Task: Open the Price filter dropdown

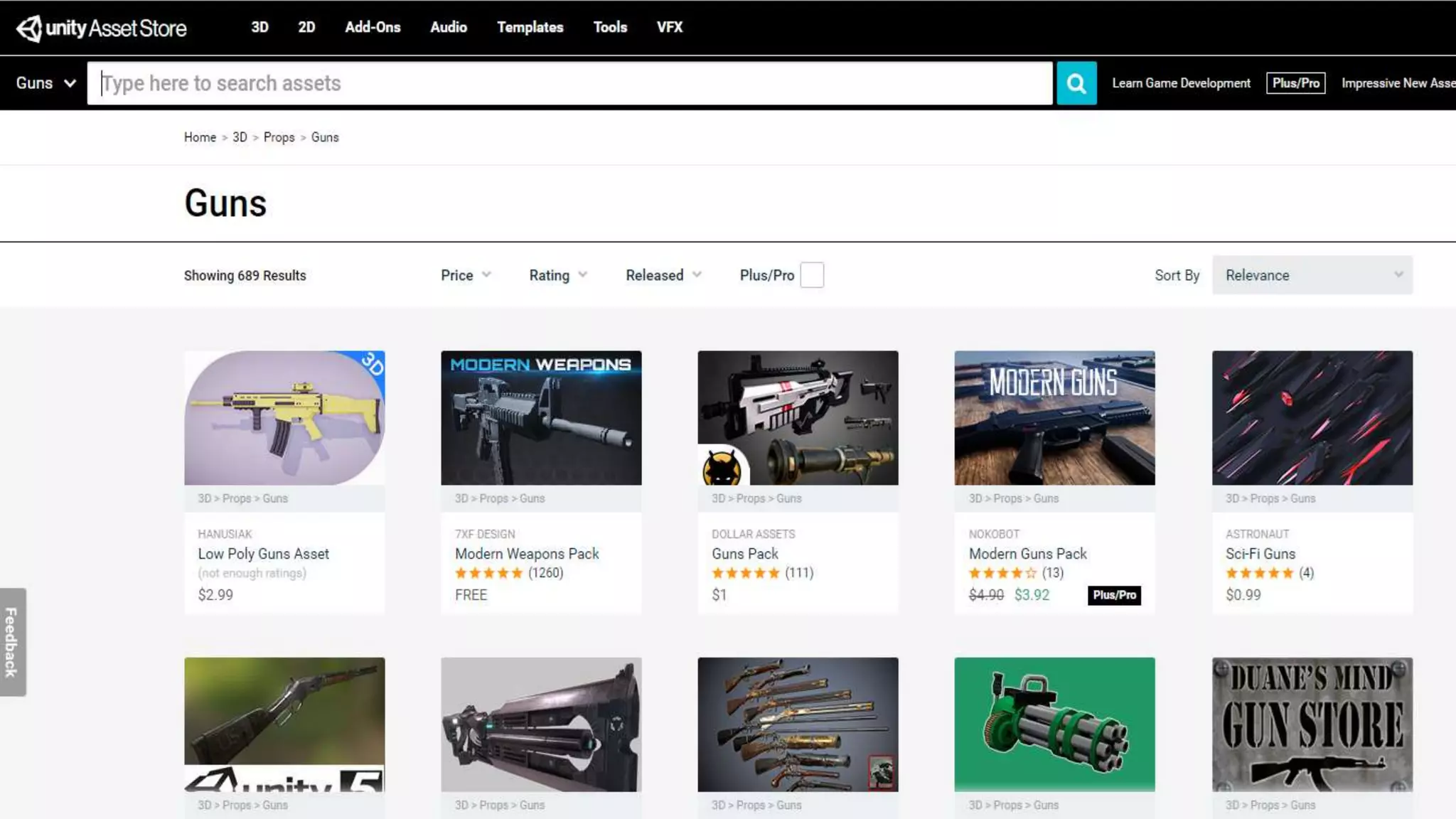Action: (466, 275)
